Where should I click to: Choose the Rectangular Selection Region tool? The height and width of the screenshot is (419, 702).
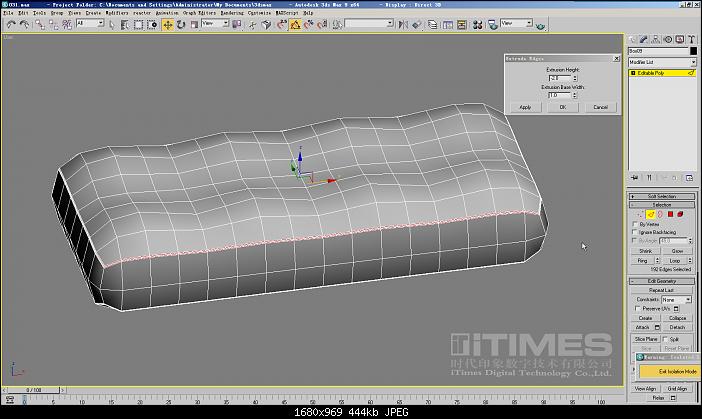pos(138,25)
